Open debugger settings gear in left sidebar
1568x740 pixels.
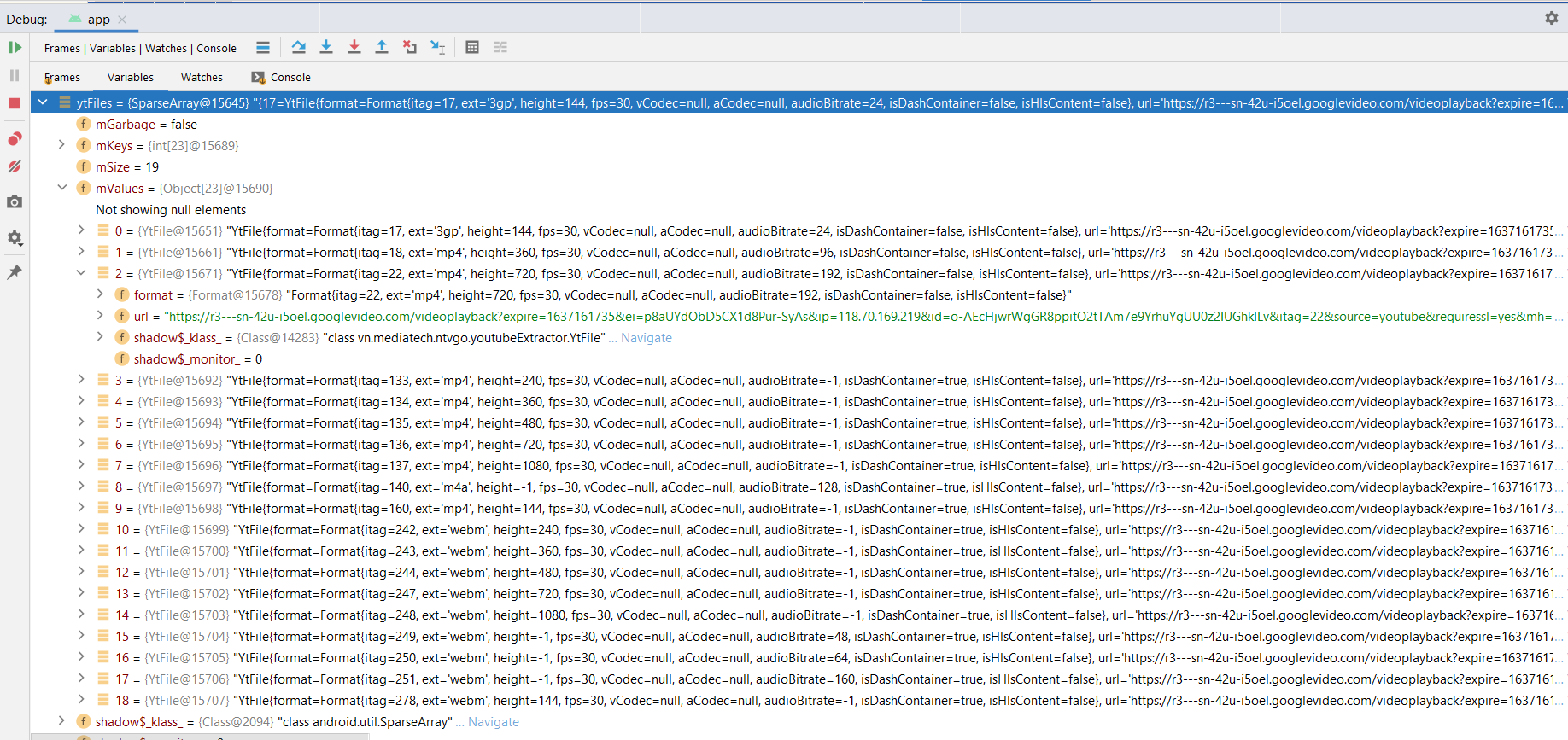tap(15, 238)
